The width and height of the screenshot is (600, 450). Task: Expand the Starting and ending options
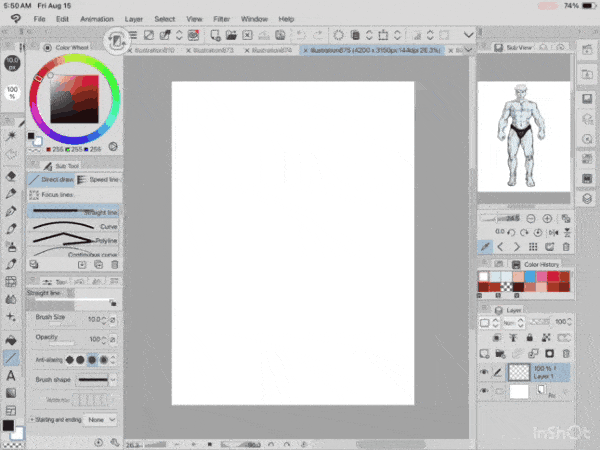coord(31,420)
